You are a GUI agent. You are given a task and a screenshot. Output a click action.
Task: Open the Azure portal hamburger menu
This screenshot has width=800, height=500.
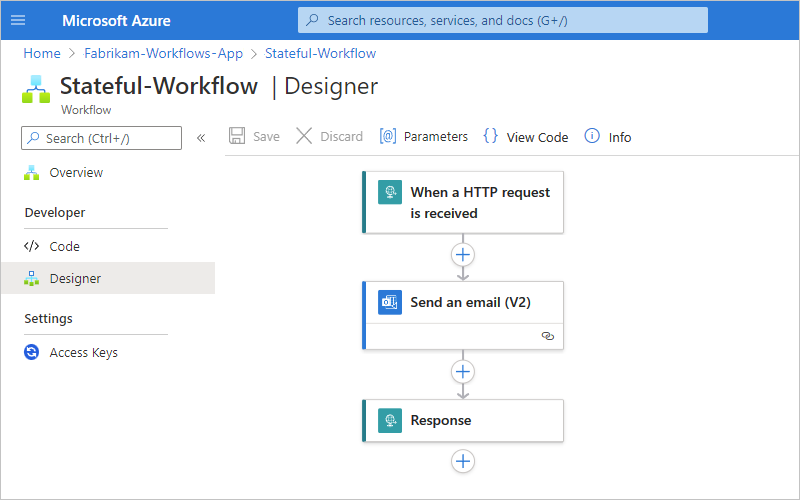pos(17,20)
